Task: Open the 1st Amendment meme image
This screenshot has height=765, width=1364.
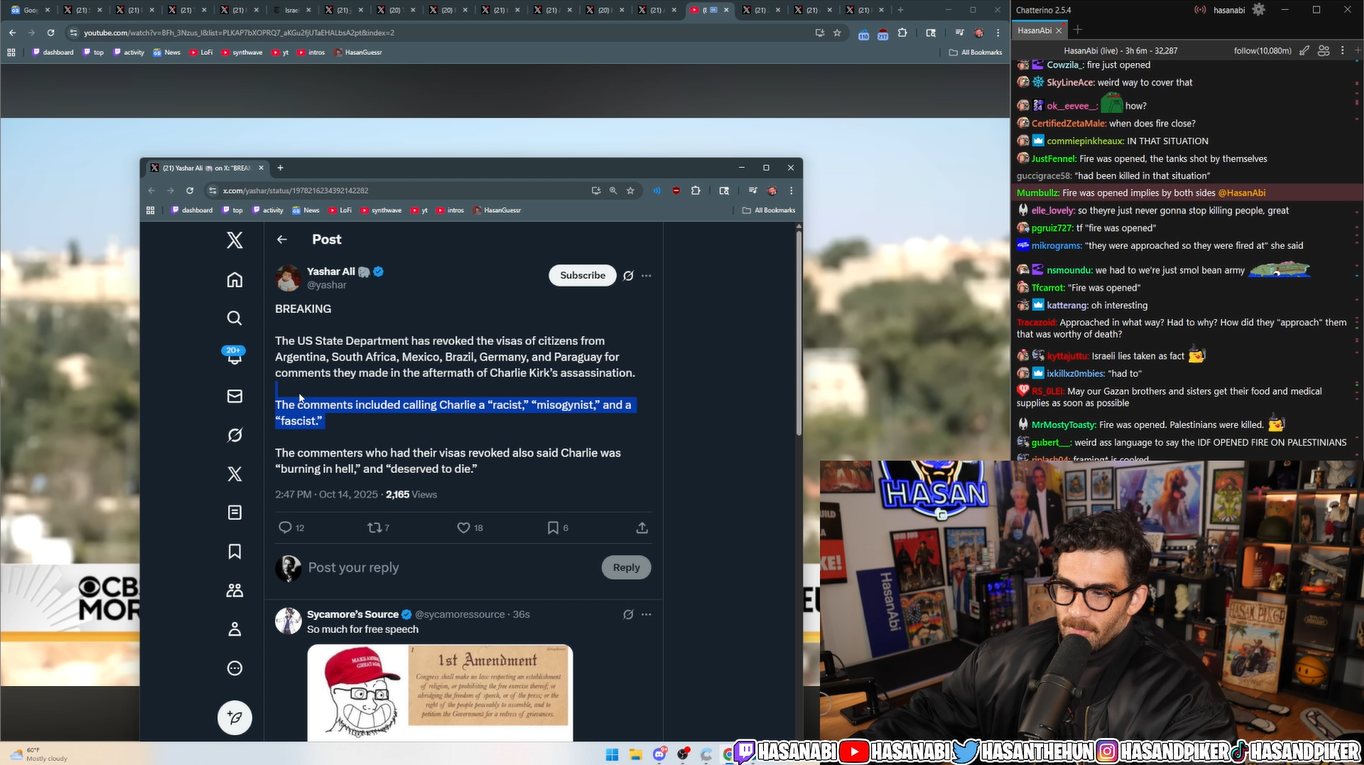Action: [x=440, y=692]
